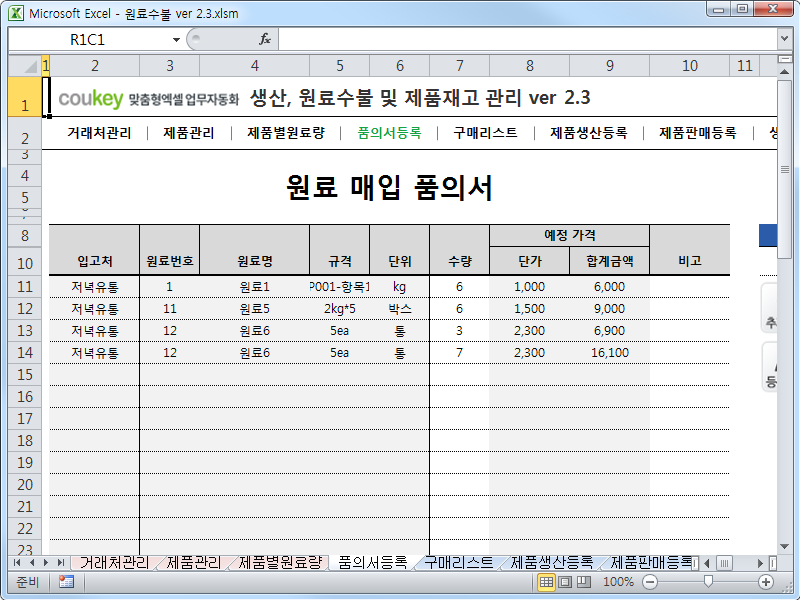This screenshot has width=800, height=600.
Task: Click the coukey logo
Action: point(91,98)
